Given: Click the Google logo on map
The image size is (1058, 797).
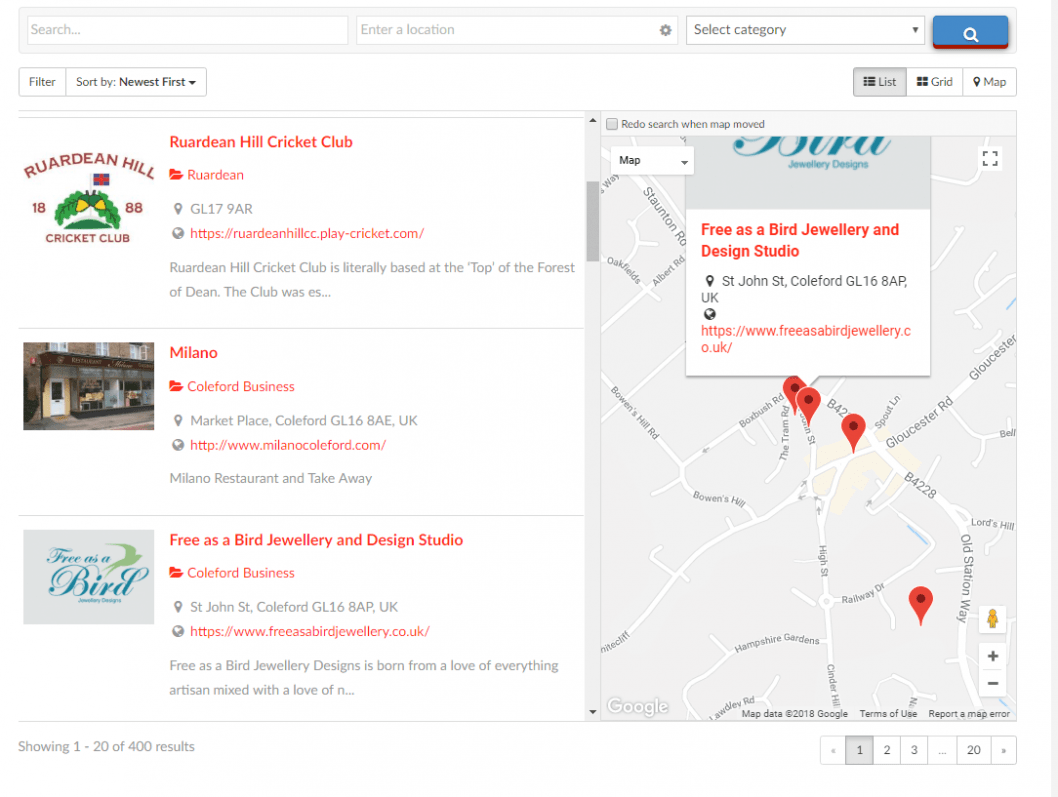Looking at the screenshot, I should coord(638,706).
